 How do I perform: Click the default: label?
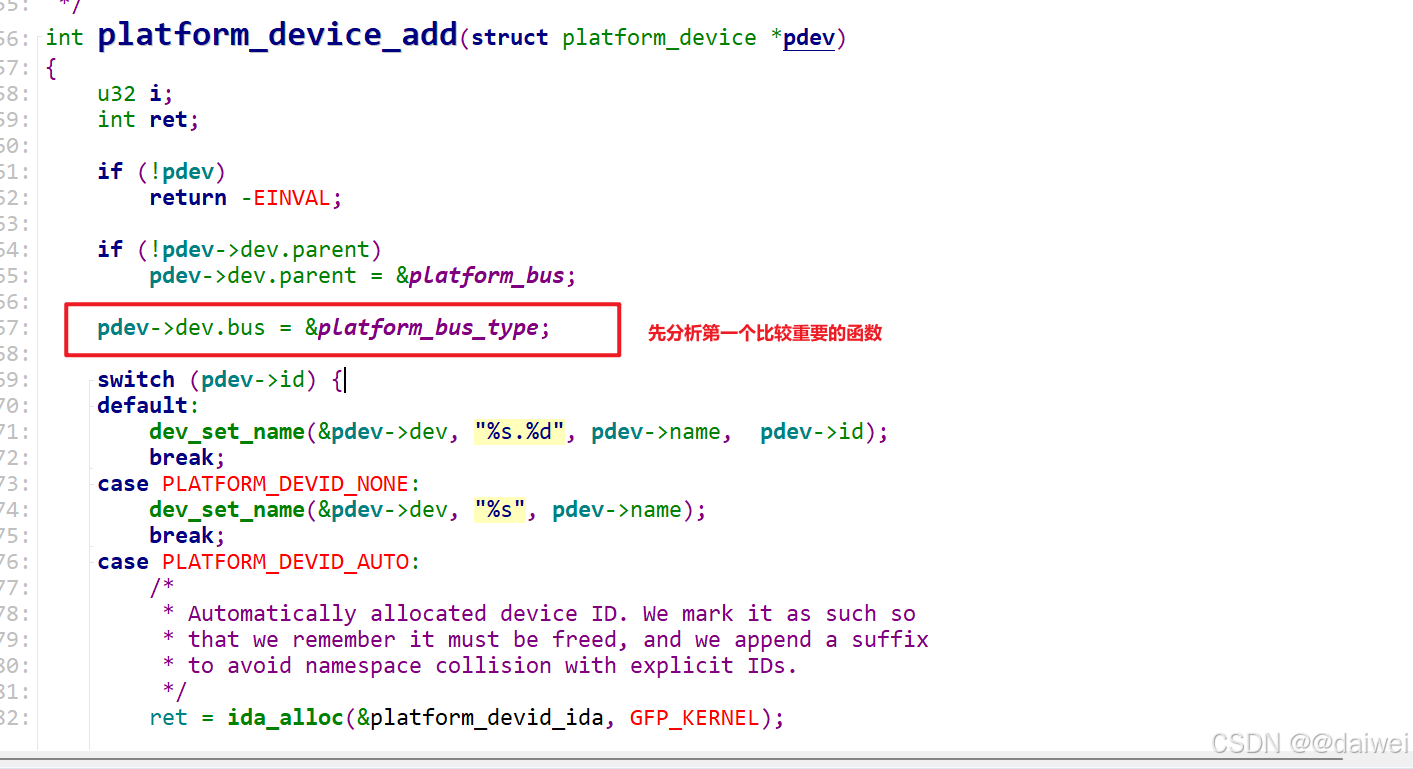coord(148,406)
